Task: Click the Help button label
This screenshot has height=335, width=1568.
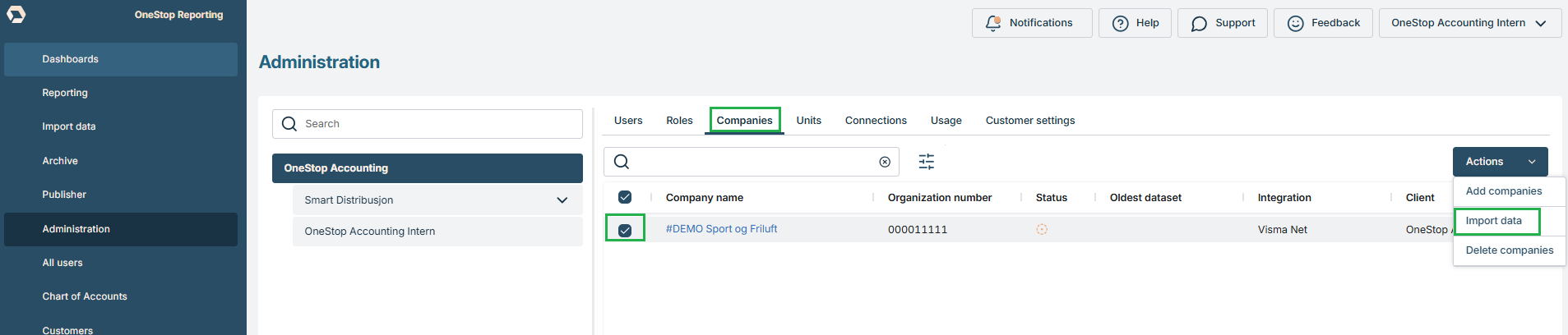Action: pos(1147,23)
